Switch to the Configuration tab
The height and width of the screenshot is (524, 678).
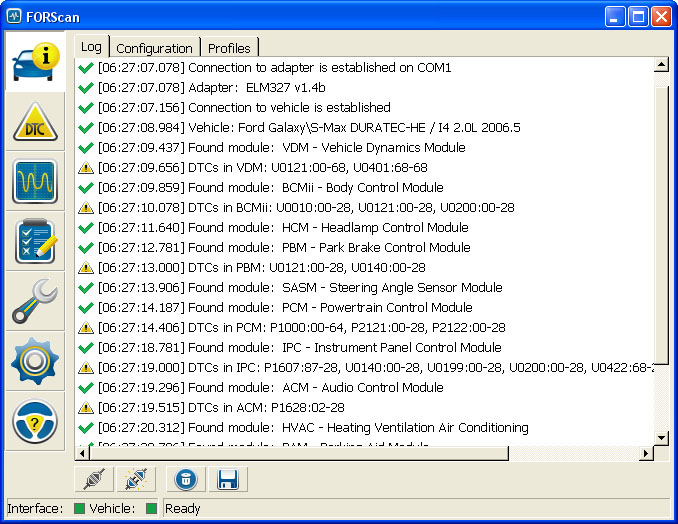(154, 48)
